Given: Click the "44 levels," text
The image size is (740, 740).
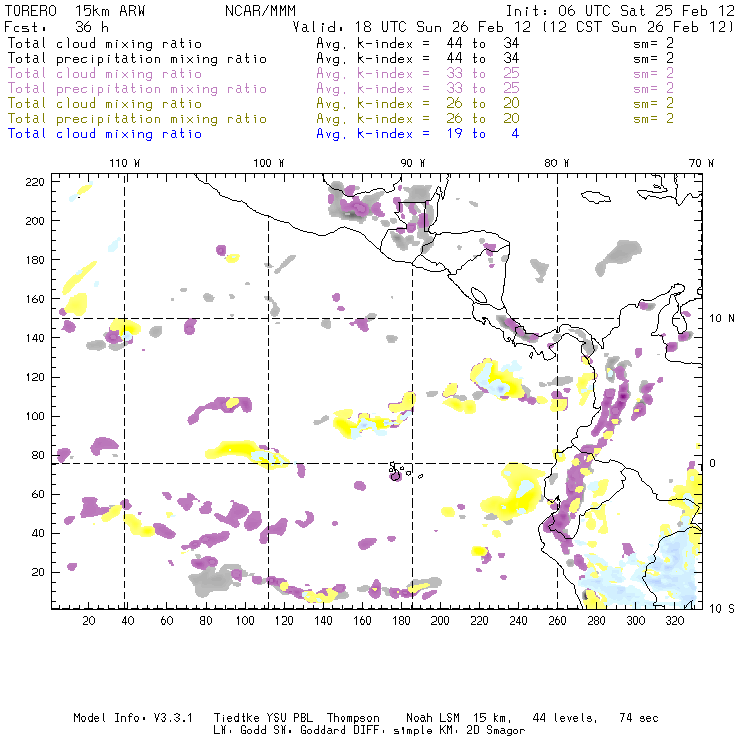Looking at the screenshot, I should 565,718.
